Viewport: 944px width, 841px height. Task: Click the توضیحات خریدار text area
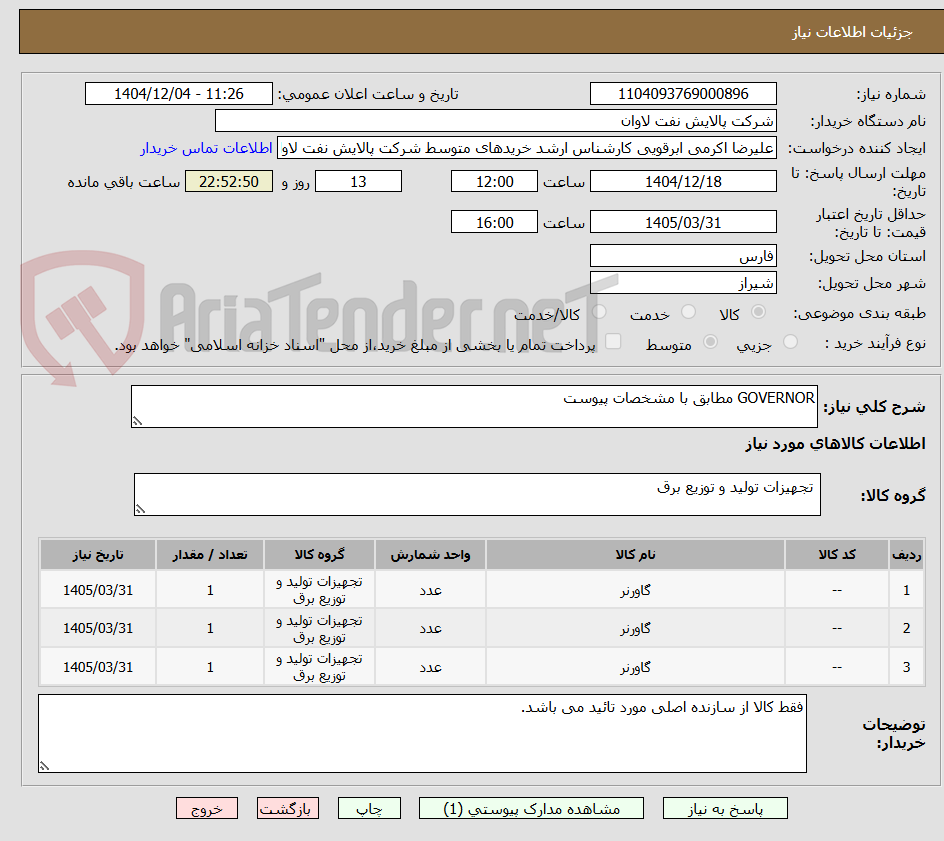[x=423, y=733]
